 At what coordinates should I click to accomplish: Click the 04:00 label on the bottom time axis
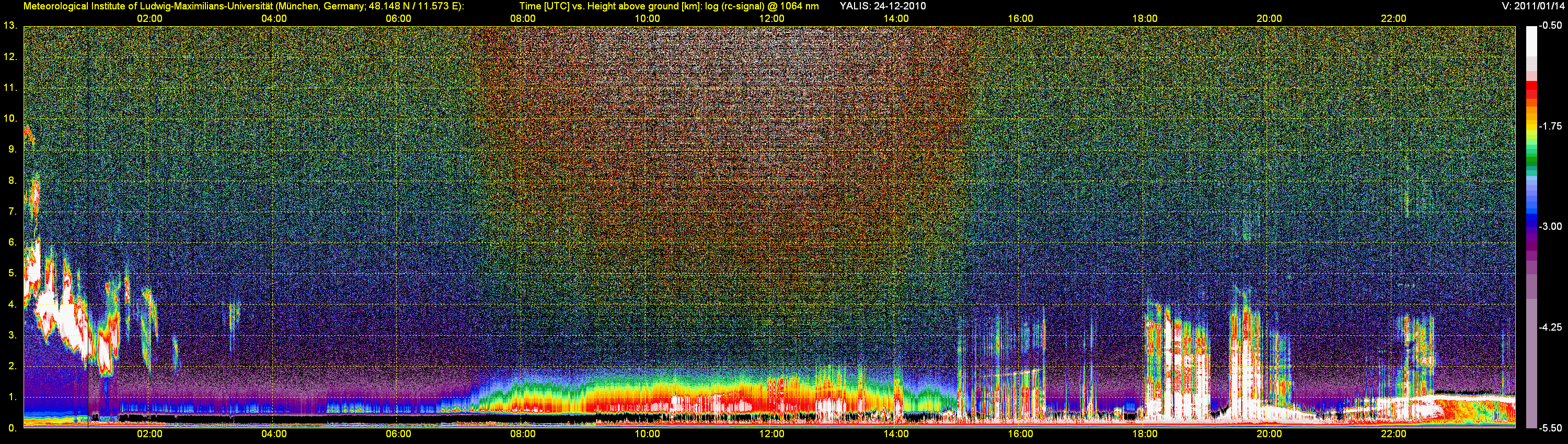click(274, 434)
